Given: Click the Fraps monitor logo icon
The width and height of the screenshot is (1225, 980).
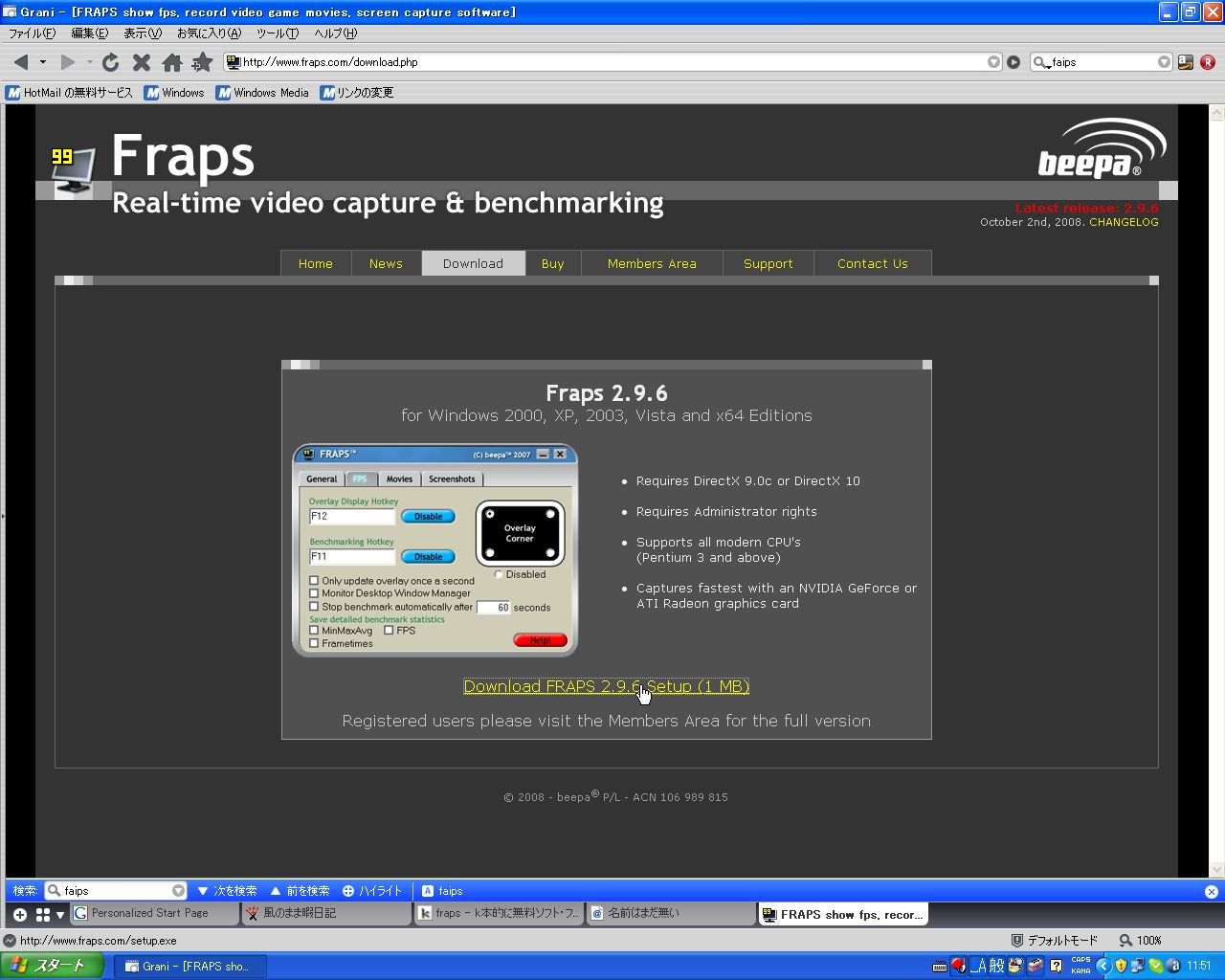Looking at the screenshot, I should click(74, 171).
